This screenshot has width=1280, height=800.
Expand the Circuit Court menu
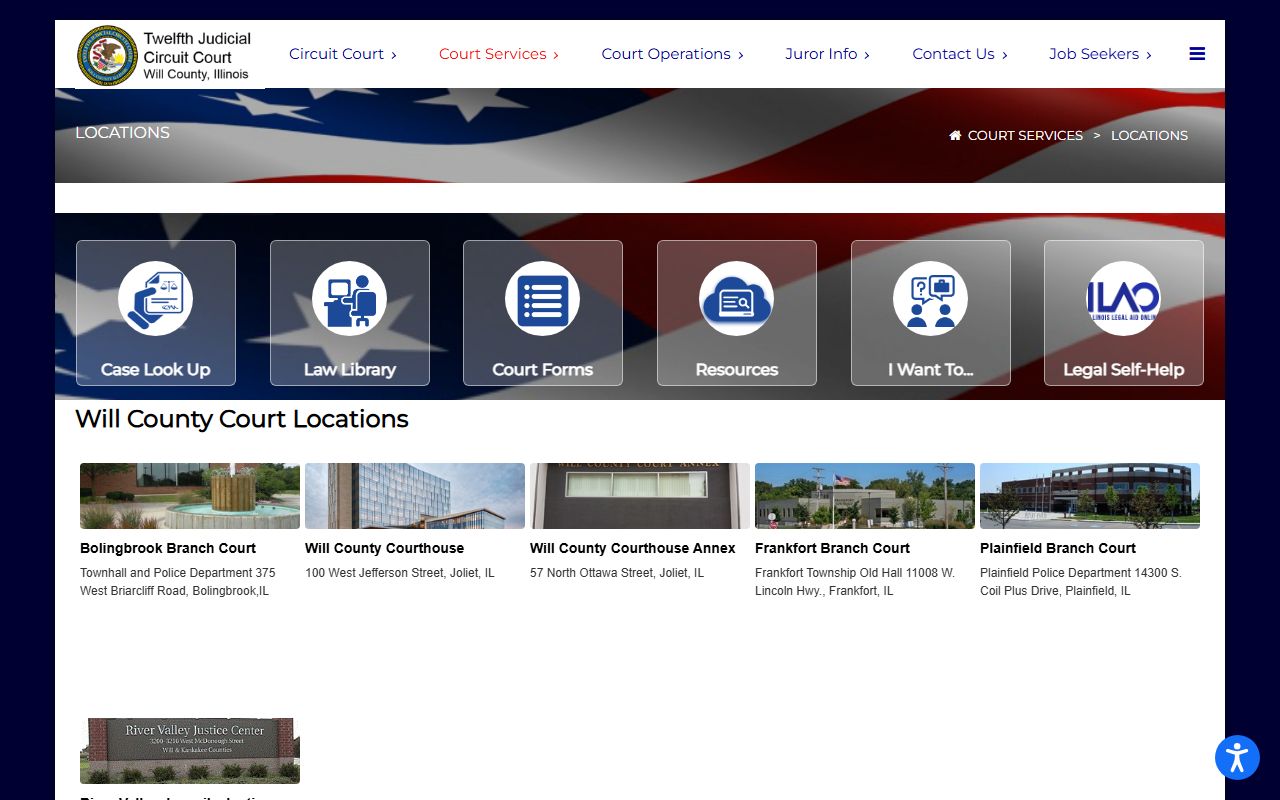click(x=343, y=54)
